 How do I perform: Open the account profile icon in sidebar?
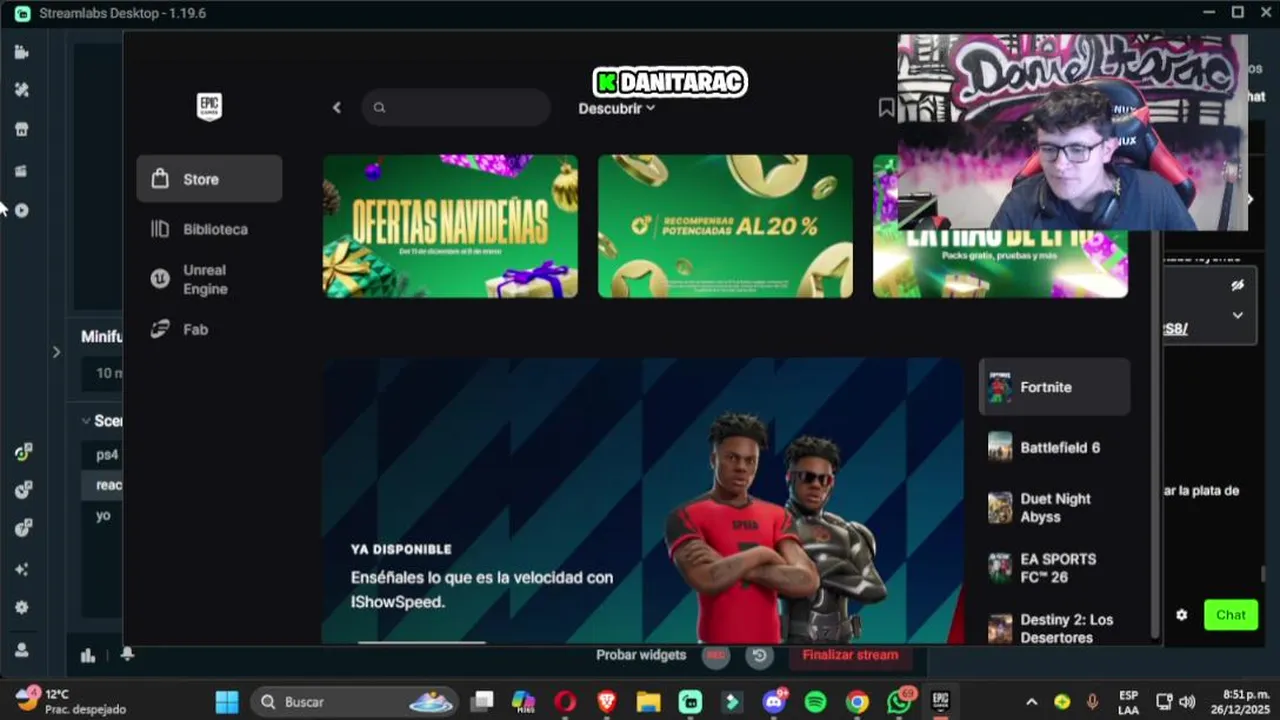22,649
